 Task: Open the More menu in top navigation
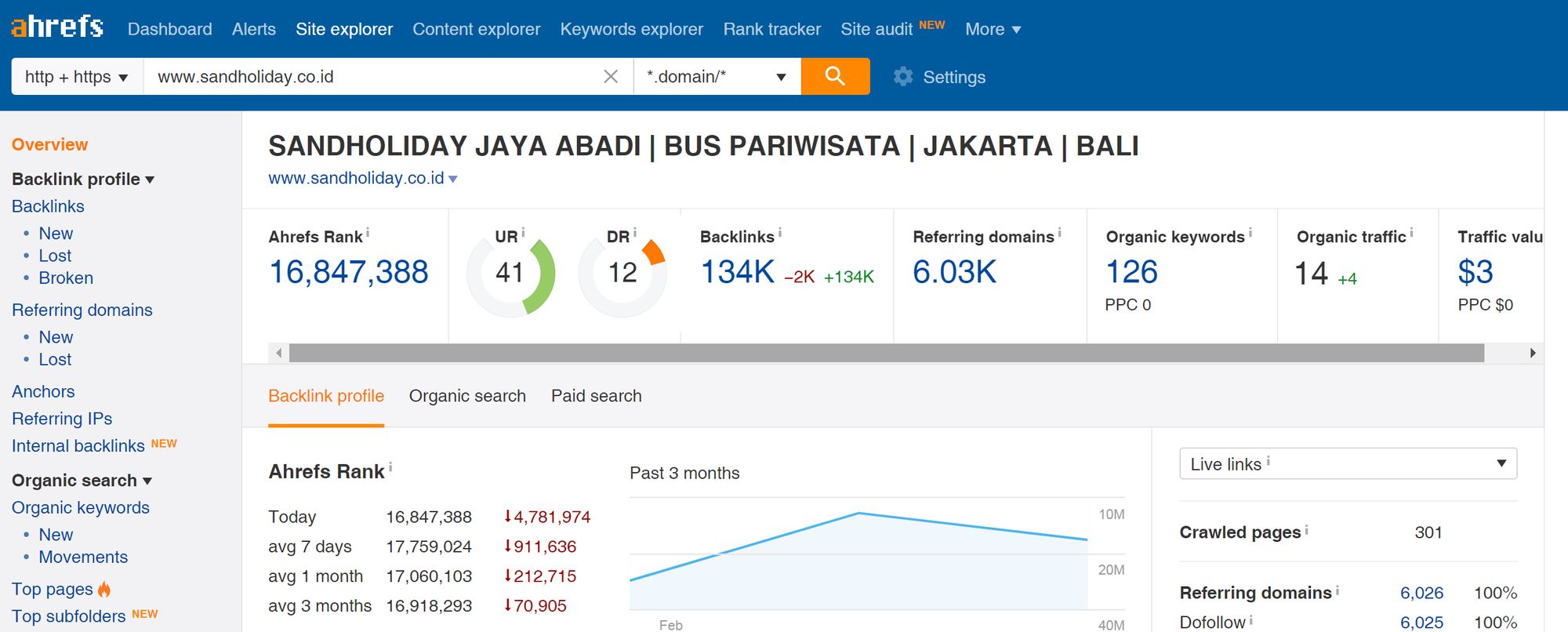(x=993, y=29)
